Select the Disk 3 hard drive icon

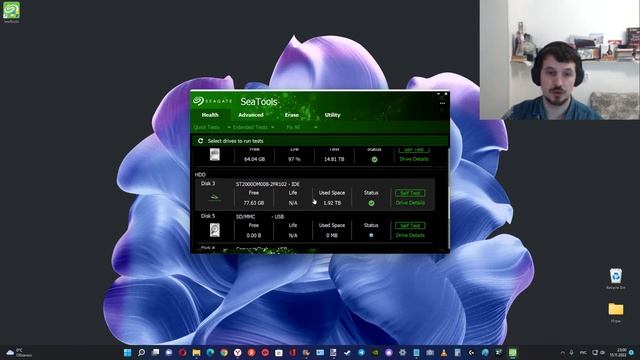[x=215, y=198]
